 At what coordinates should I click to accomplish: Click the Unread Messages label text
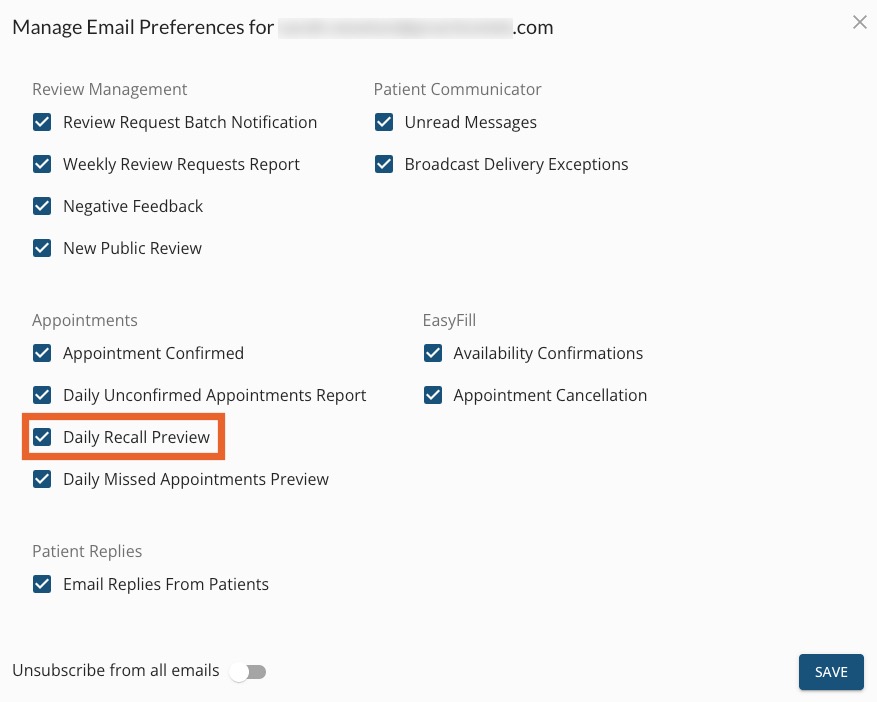pyautogui.click(x=470, y=122)
